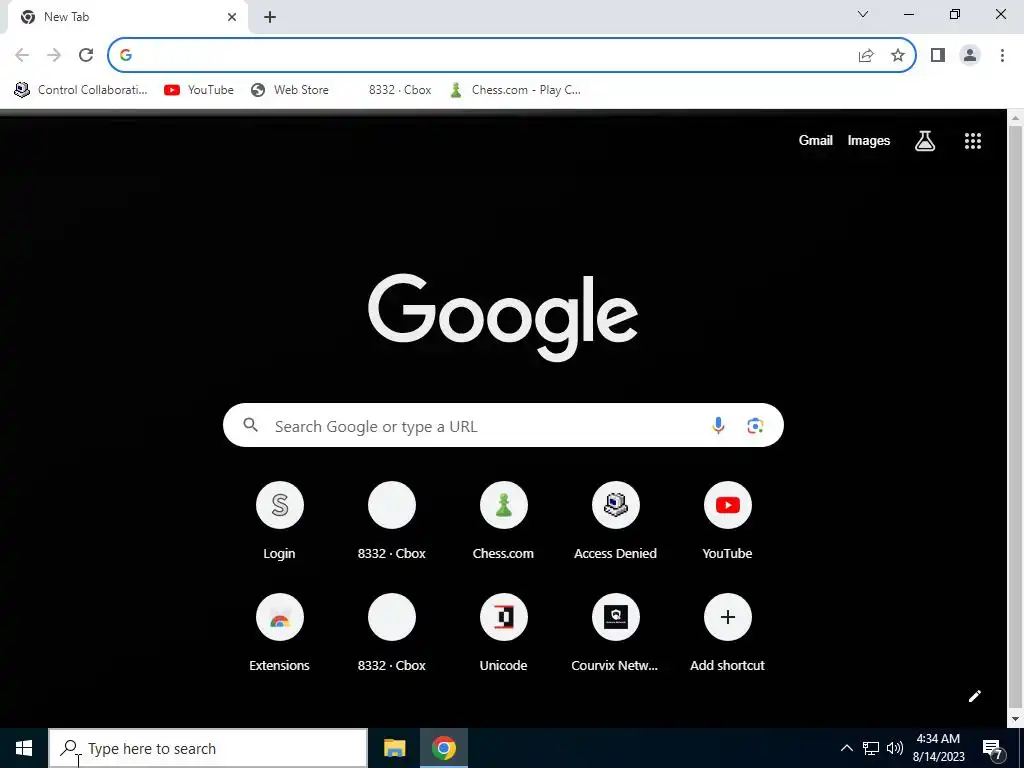Image resolution: width=1024 pixels, height=768 pixels.
Task: Bookmark this tab with the star icon
Action: (898, 56)
